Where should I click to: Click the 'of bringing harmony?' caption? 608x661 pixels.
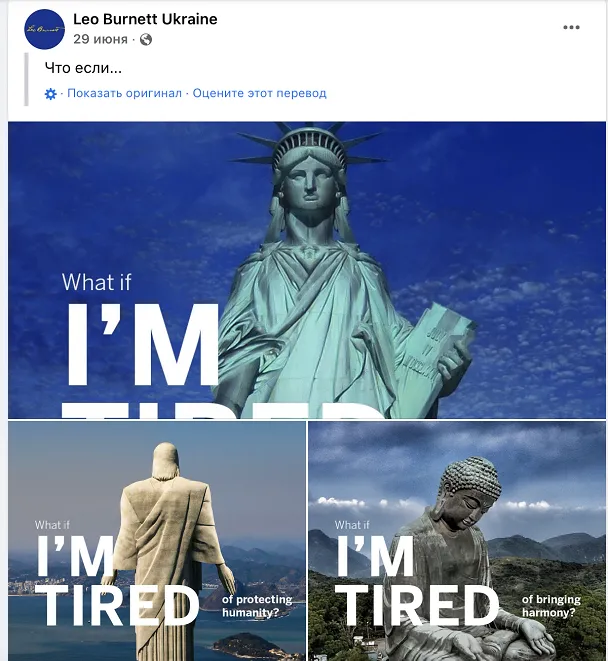[551, 606]
